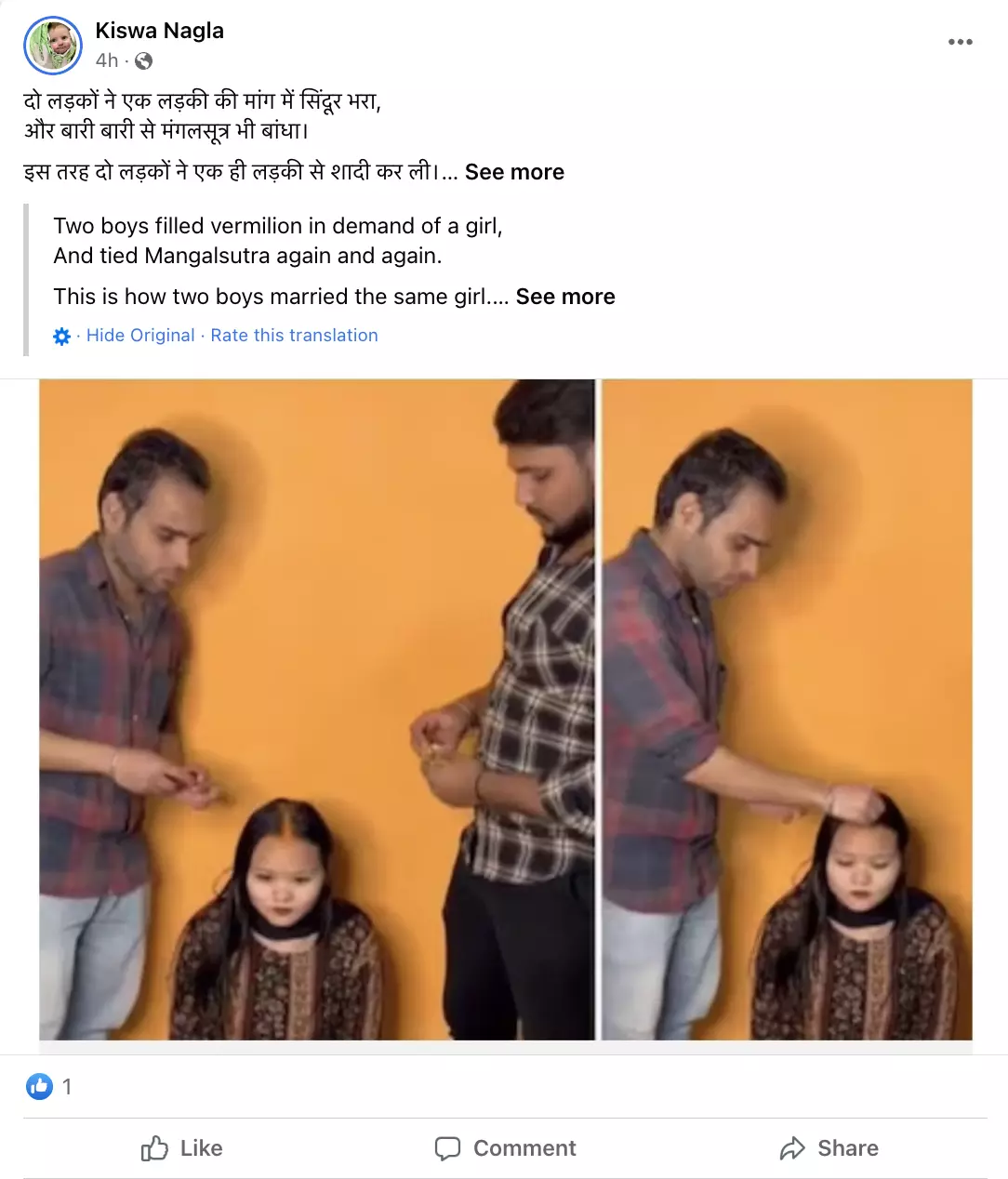Open translation settings gear icon

(x=62, y=337)
